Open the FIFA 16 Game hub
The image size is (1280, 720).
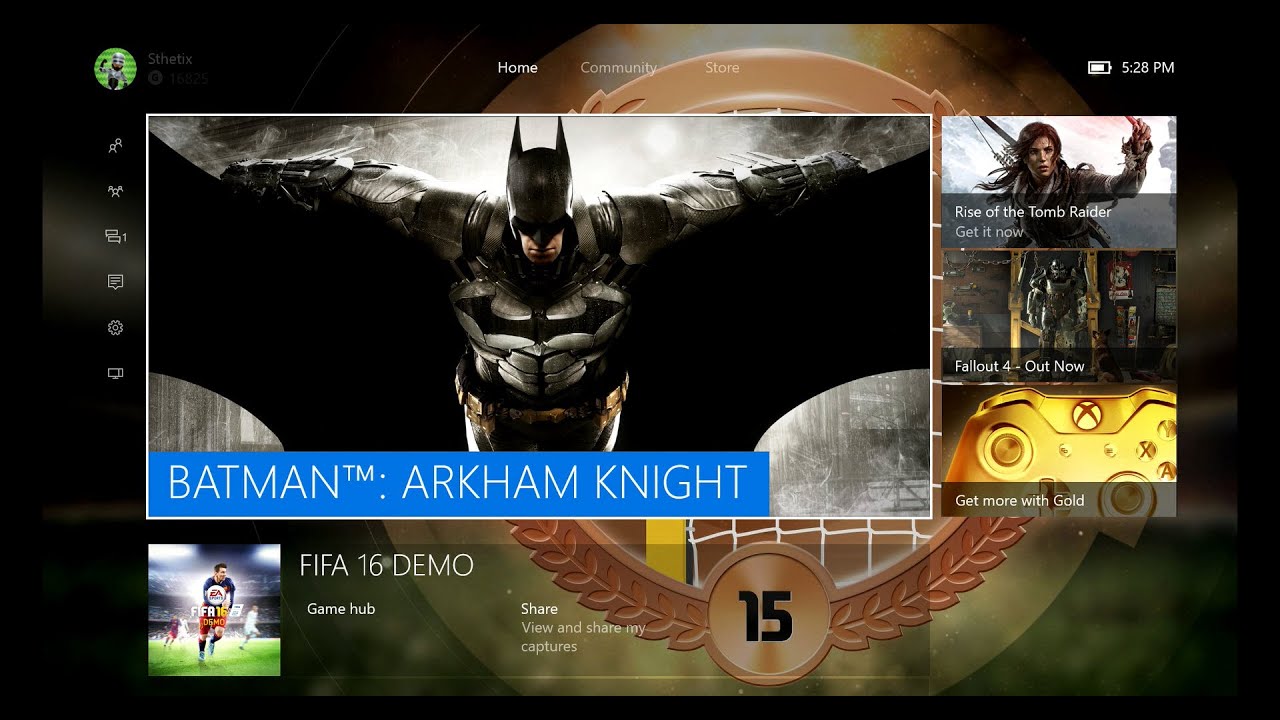(x=341, y=609)
